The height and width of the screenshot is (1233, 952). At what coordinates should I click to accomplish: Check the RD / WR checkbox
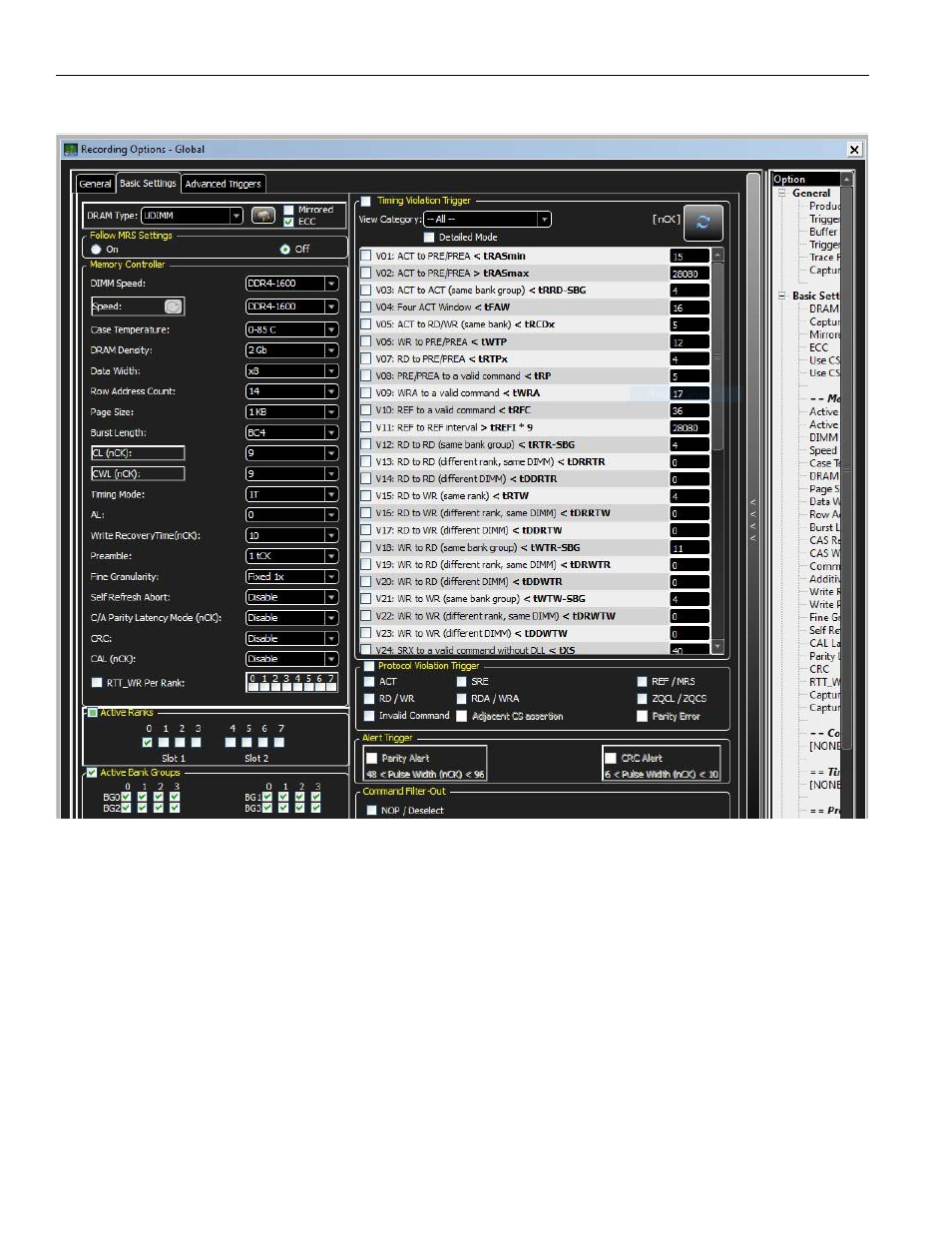(369, 699)
